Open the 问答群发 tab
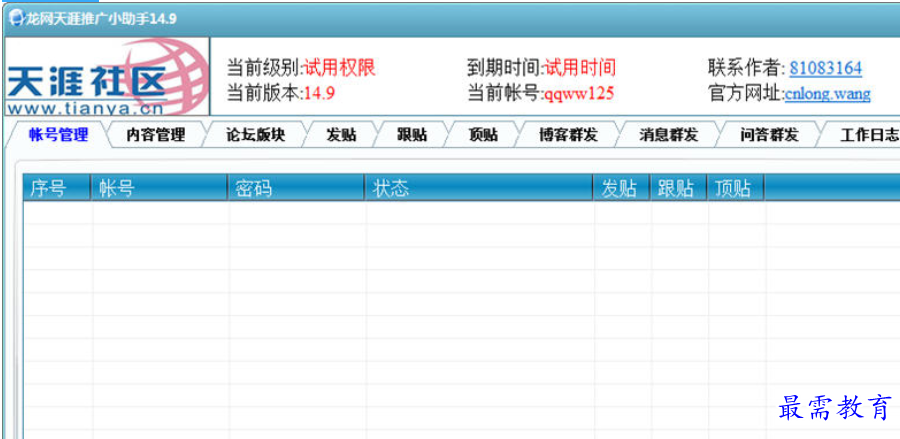Viewport: 900px width, 439px height. 769,135
